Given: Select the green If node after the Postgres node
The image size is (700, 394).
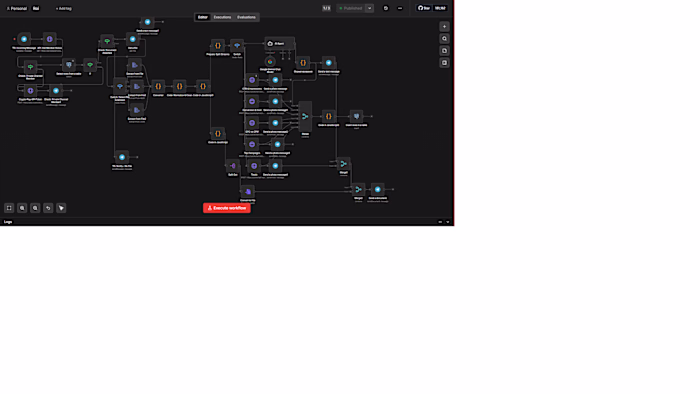Looking at the screenshot, I should coord(90,65).
